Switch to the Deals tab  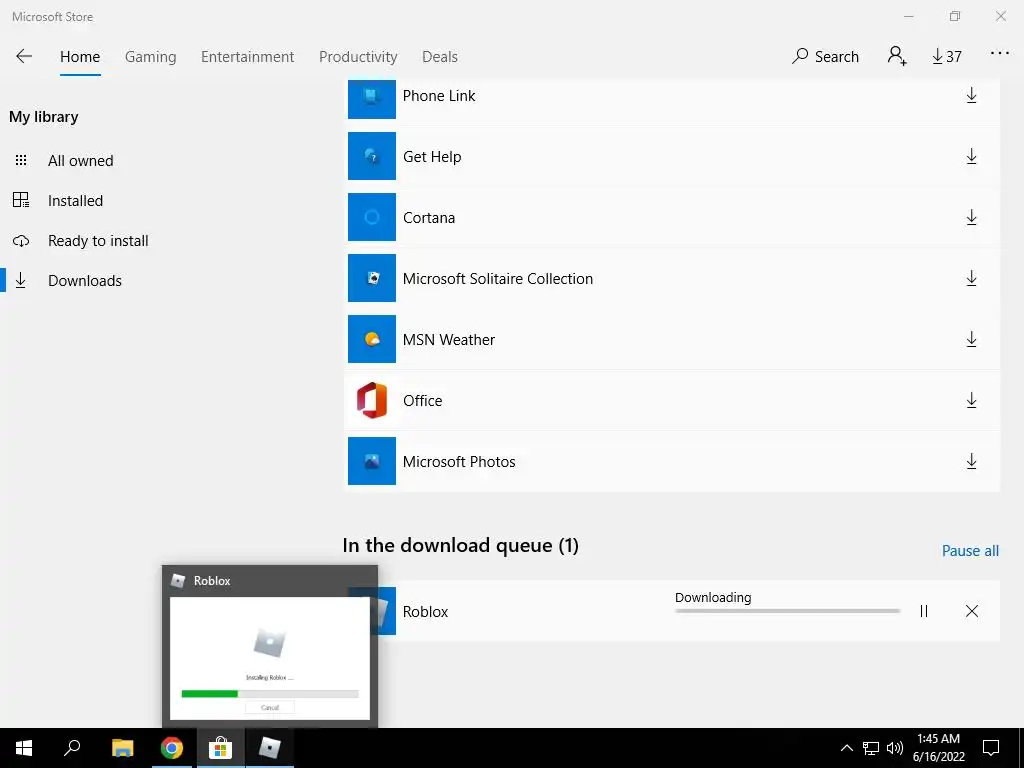440,57
